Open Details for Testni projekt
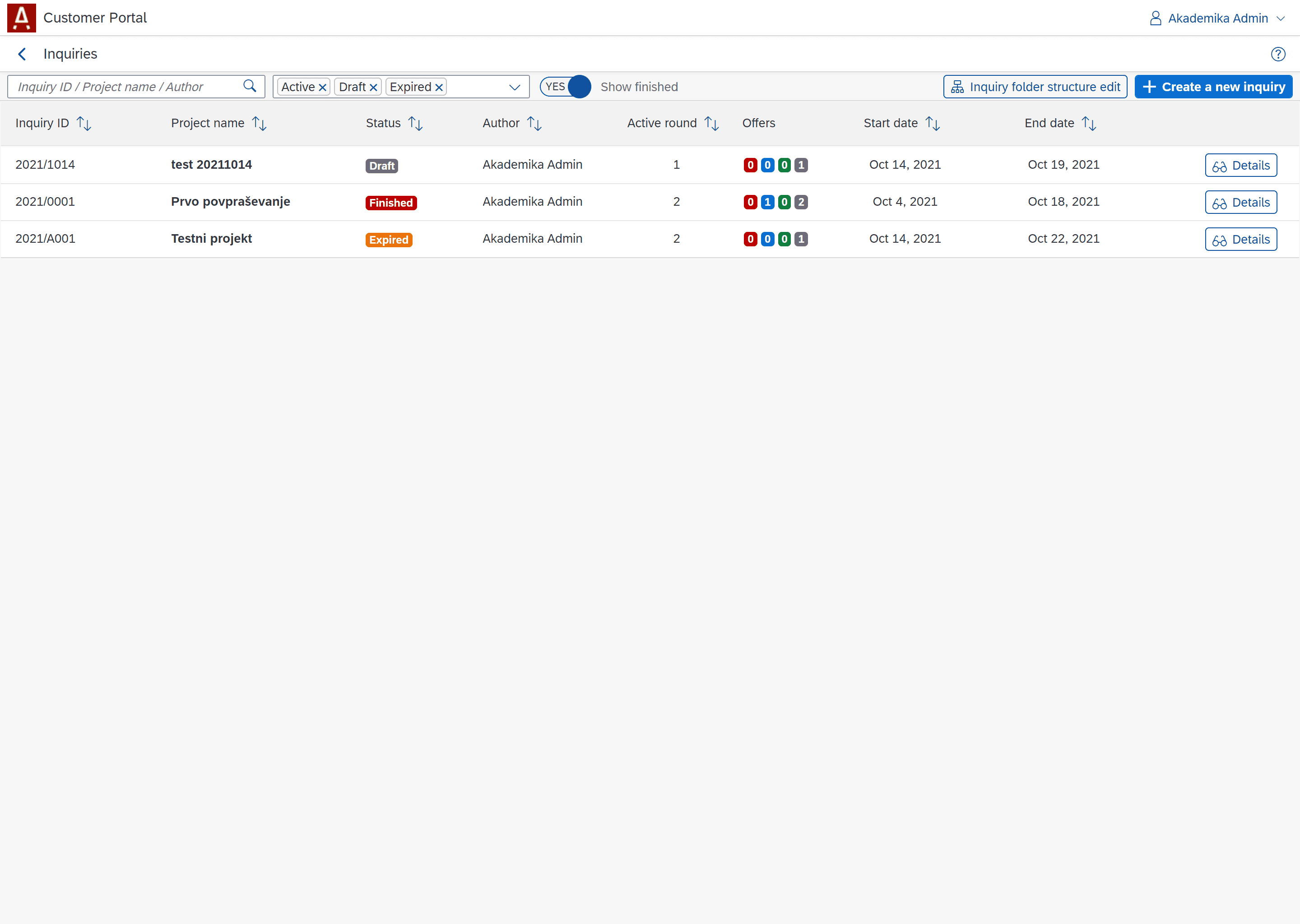The height and width of the screenshot is (924, 1300). 1240,240
